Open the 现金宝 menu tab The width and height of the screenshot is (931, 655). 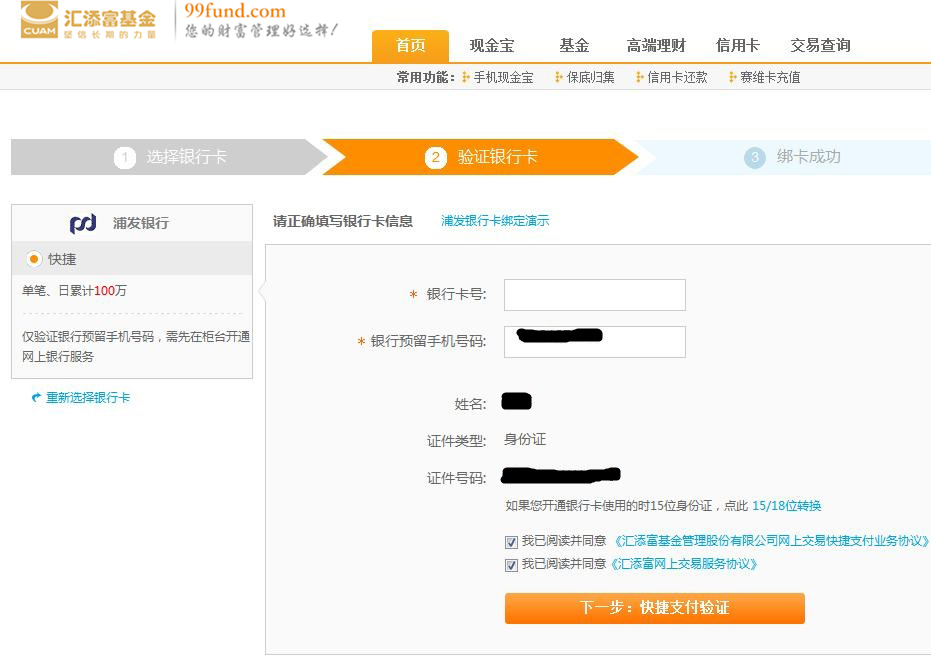[492, 46]
